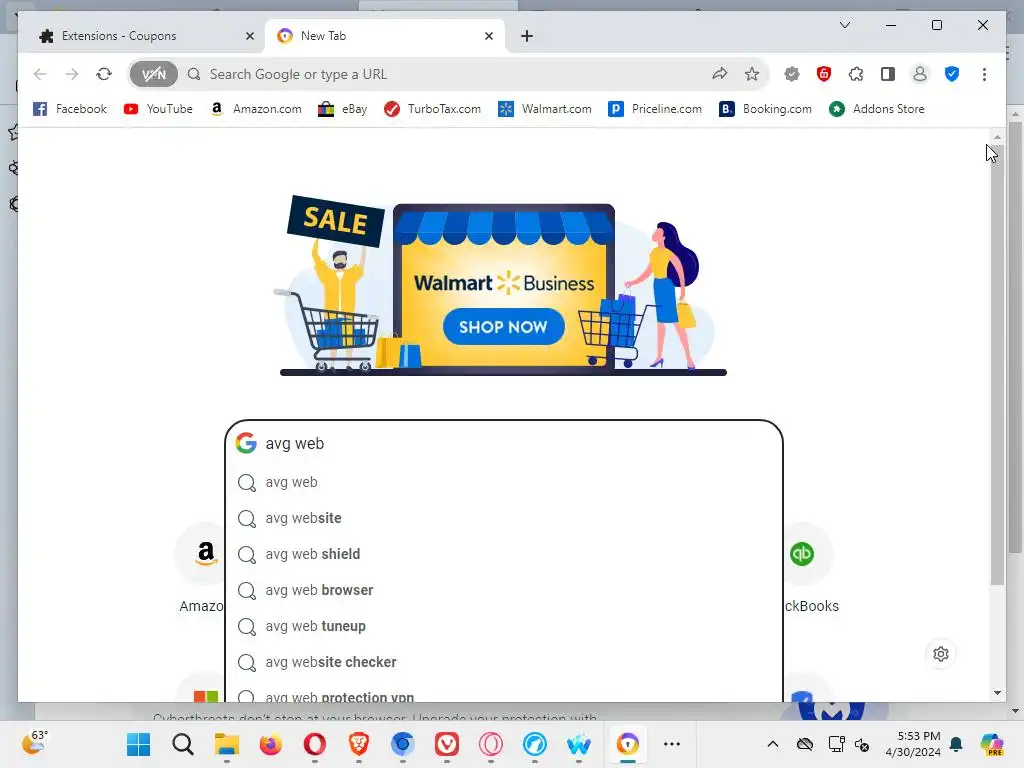Open the Priceline.com bookmark
The width and height of the screenshot is (1024, 768).
pyautogui.click(x=655, y=109)
